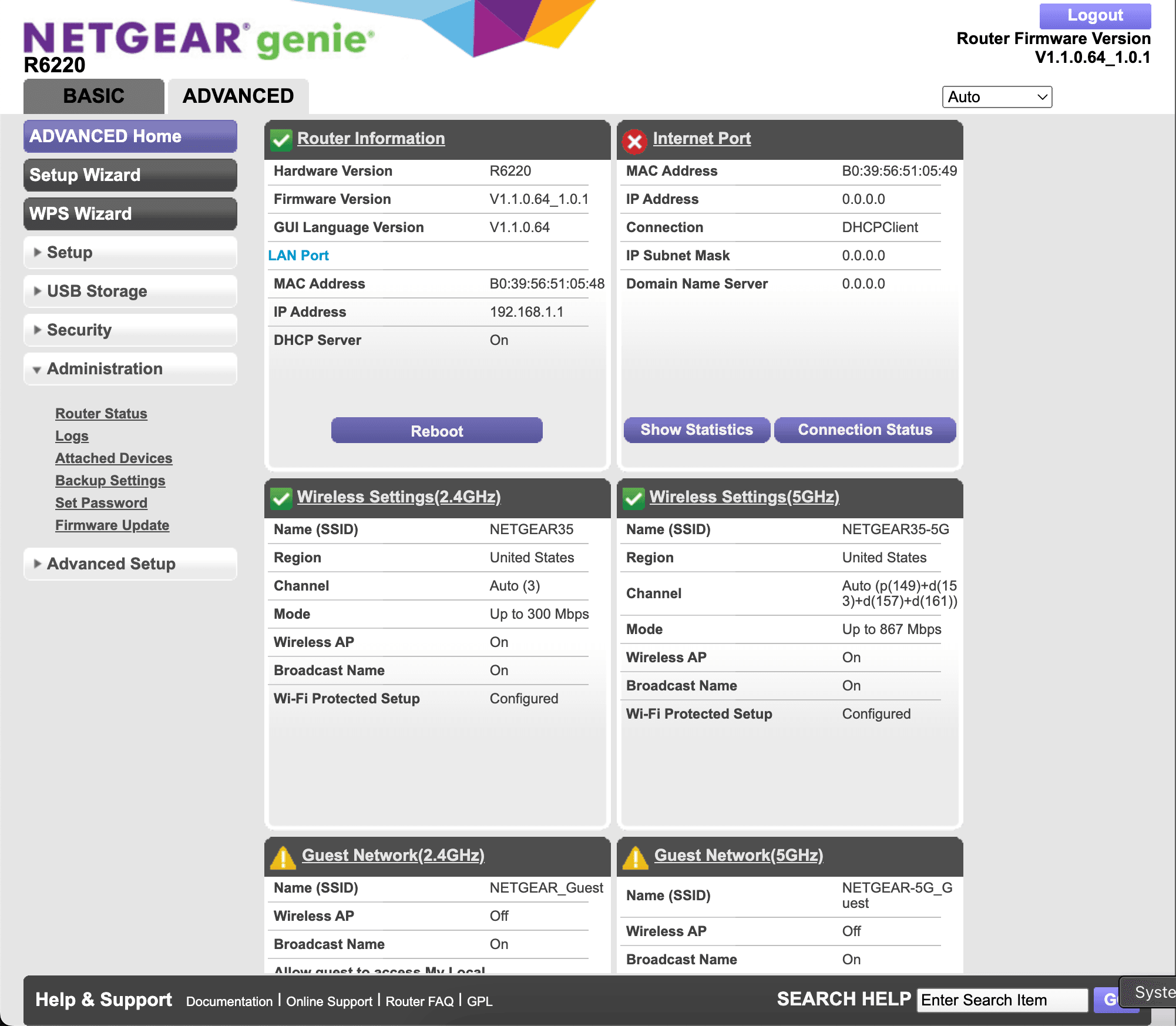Click the DHCPClient connection value
The width and height of the screenshot is (1176, 1026).
point(880,227)
